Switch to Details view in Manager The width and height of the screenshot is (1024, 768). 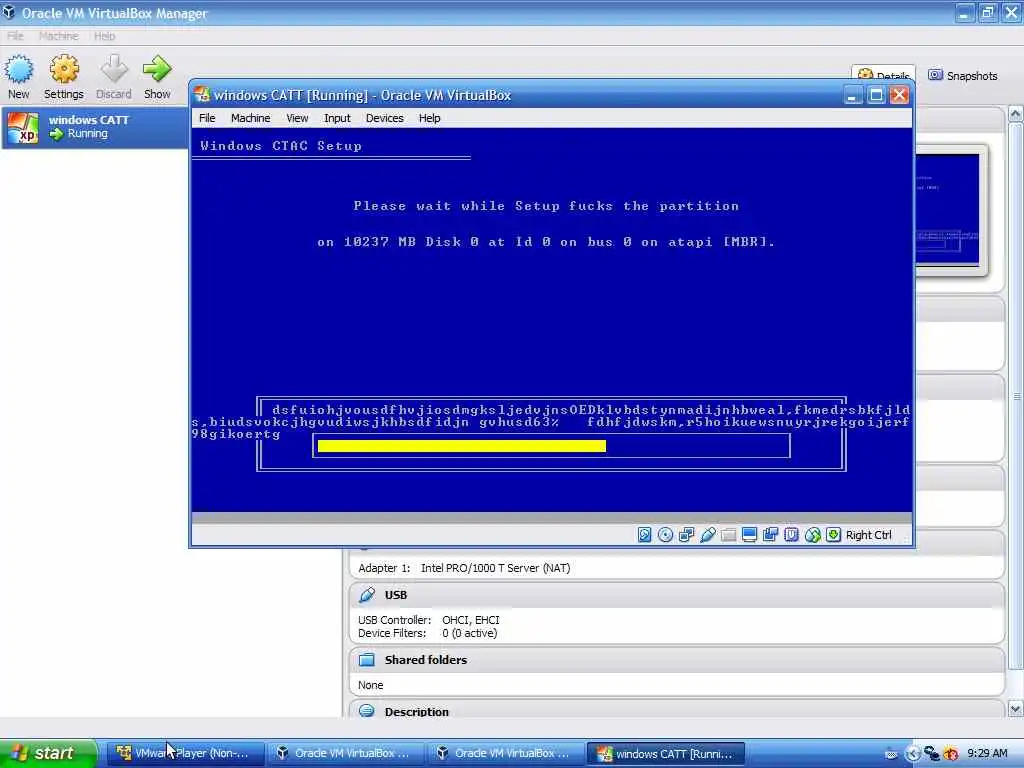(x=884, y=74)
